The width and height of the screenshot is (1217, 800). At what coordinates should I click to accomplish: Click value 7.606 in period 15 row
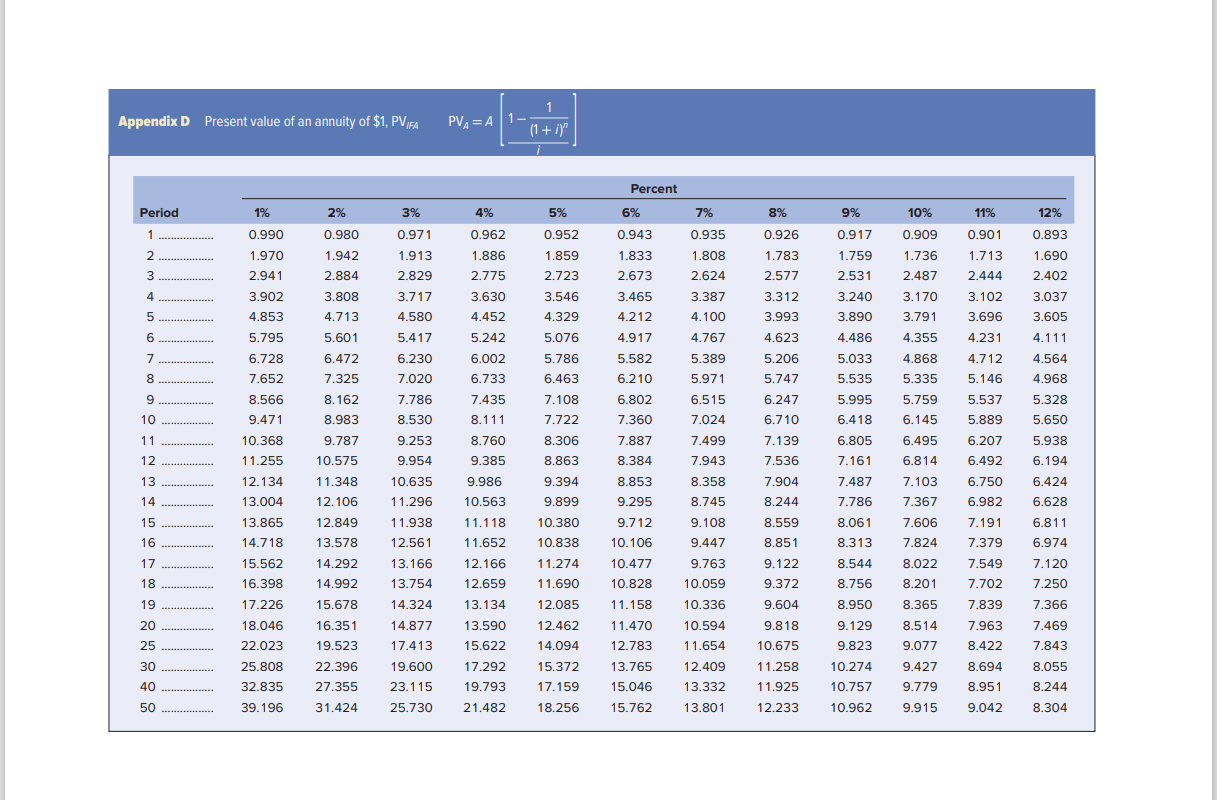pos(920,522)
